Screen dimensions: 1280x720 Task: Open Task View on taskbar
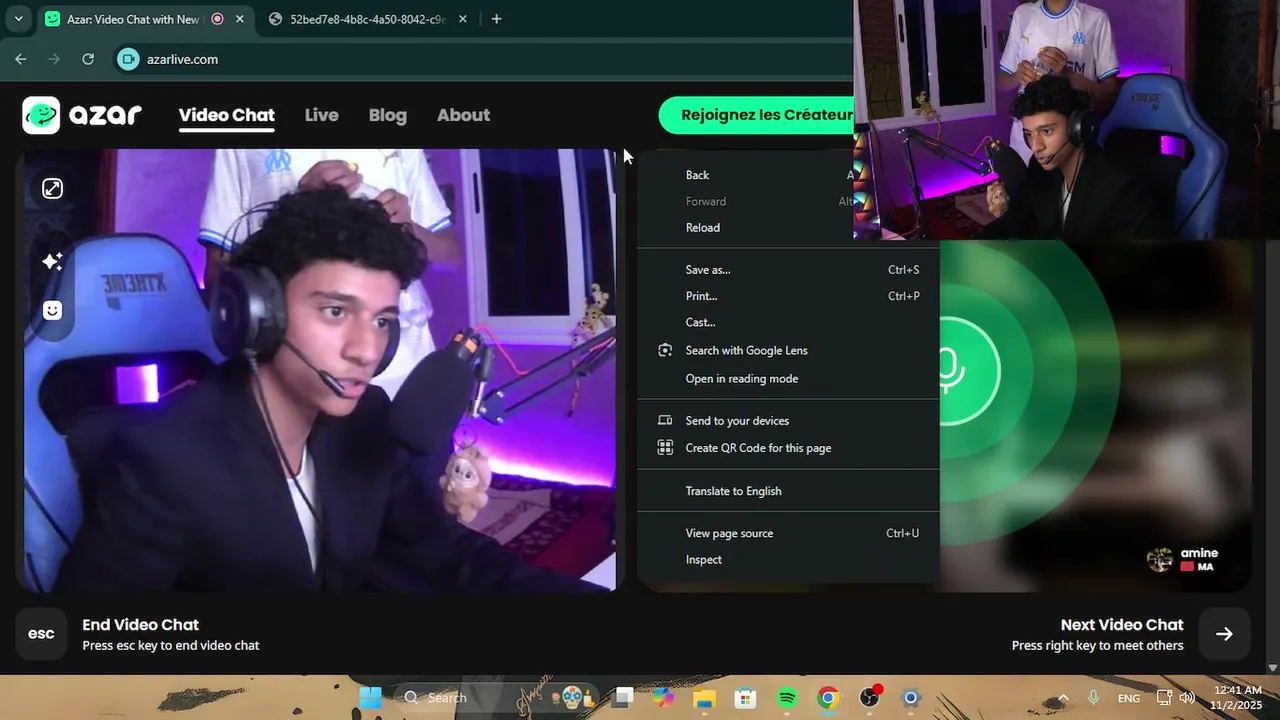(x=625, y=698)
